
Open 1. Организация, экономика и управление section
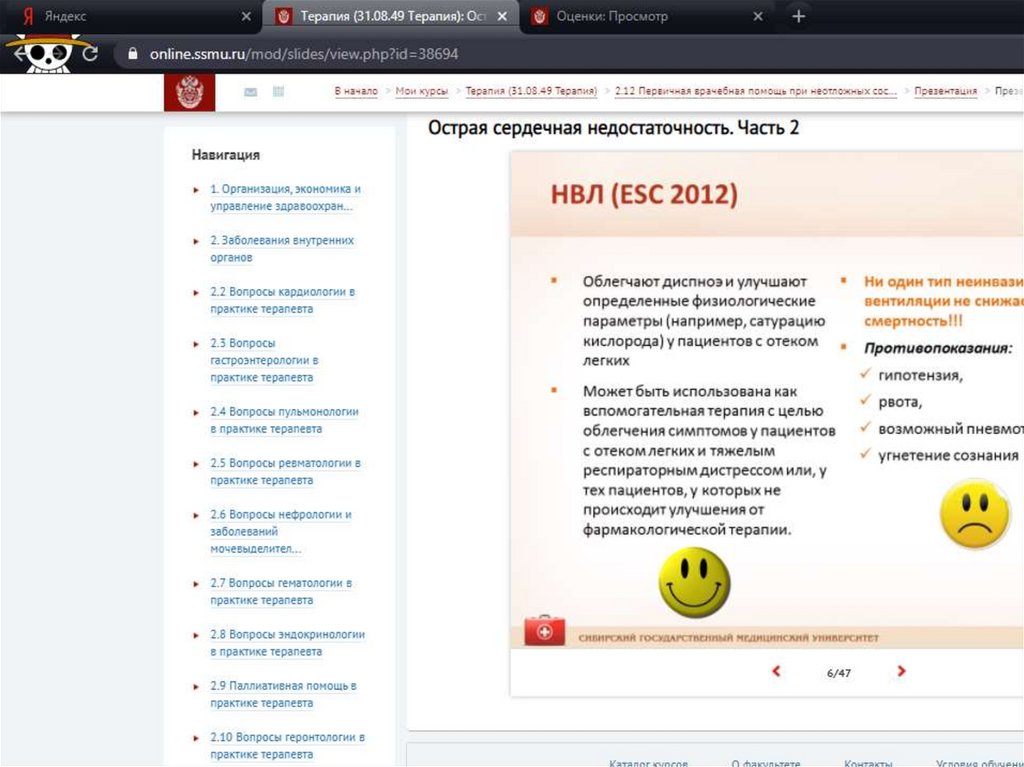coord(285,197)
